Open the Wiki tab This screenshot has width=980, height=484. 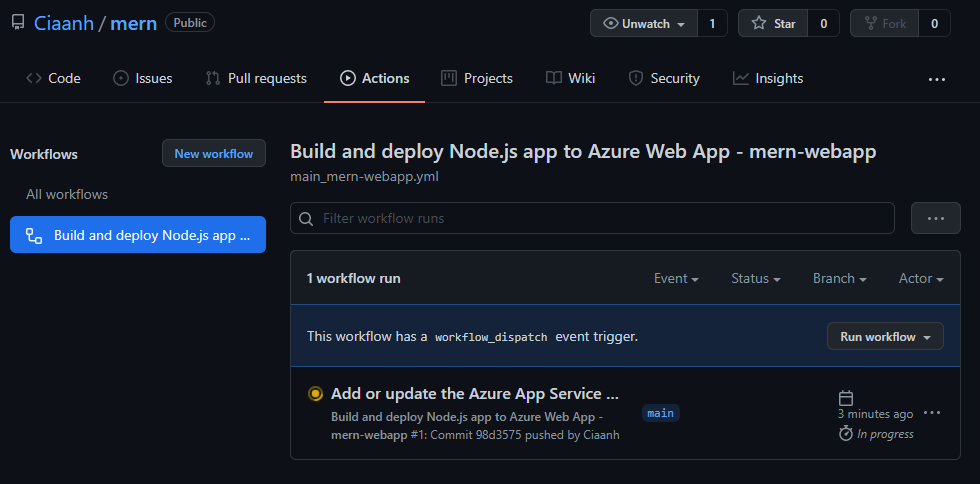(570, 78)
